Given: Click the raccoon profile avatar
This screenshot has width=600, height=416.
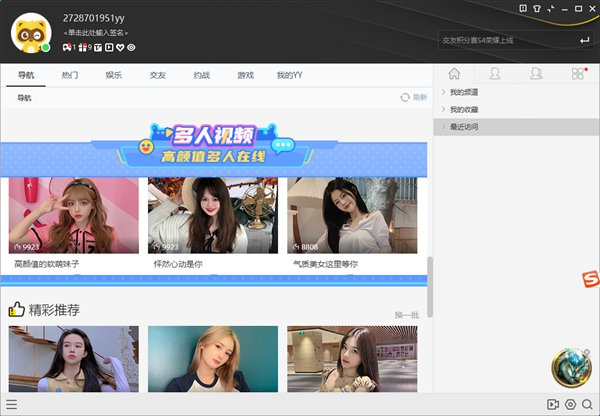Looking at the screenshot, I should 30,32.
